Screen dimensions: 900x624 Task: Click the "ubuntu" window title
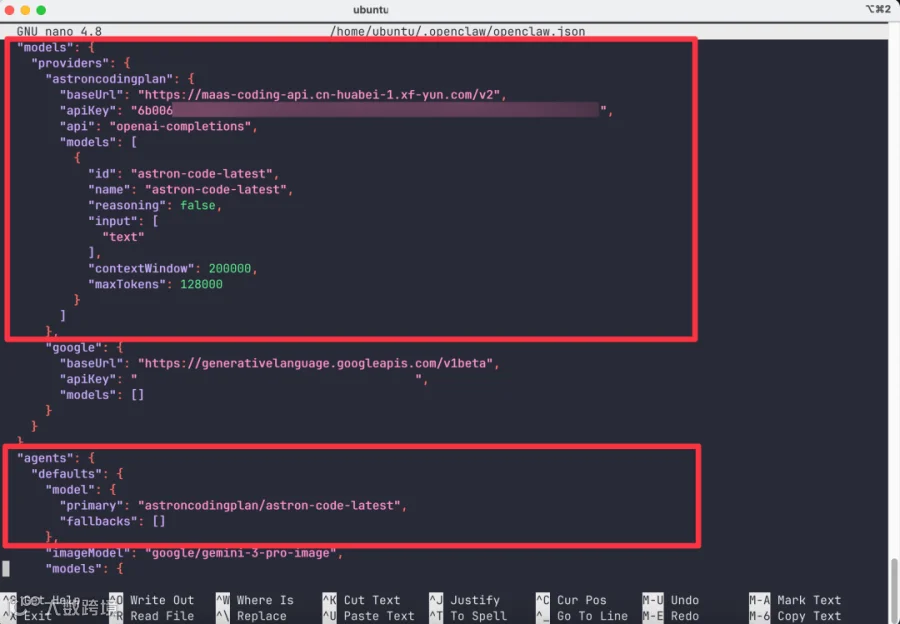coord(371,10)
